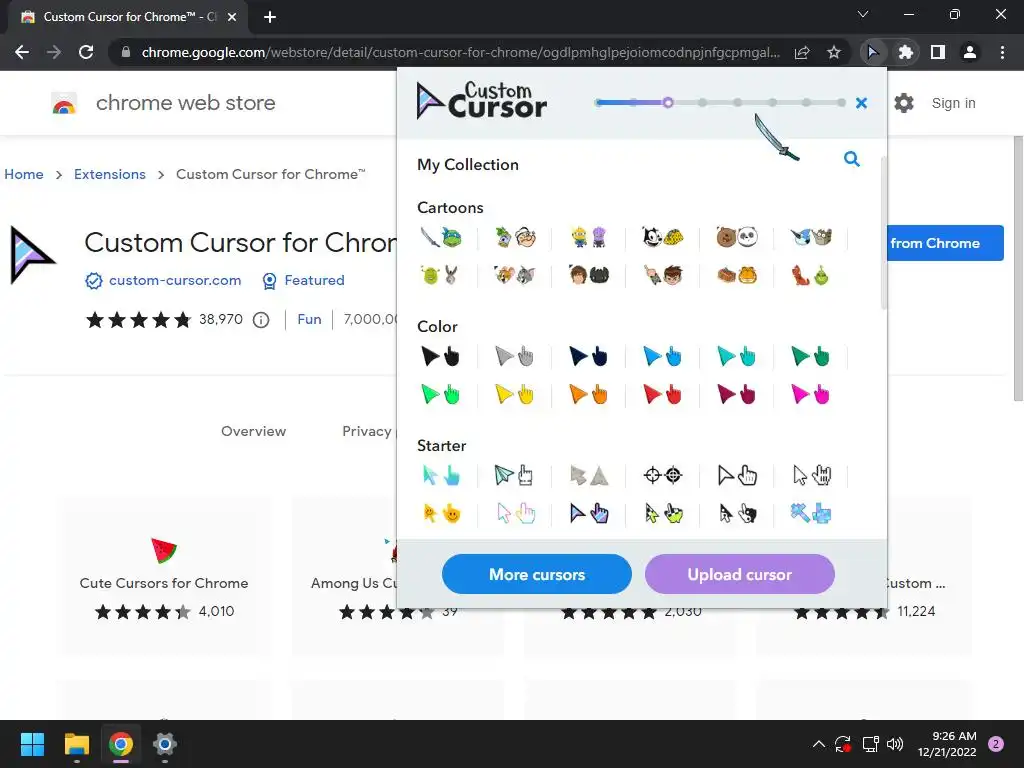This screenshot has height=768, width=1024.
Task: Close the Custom Cursor browser tab
Action: point(232,17)
